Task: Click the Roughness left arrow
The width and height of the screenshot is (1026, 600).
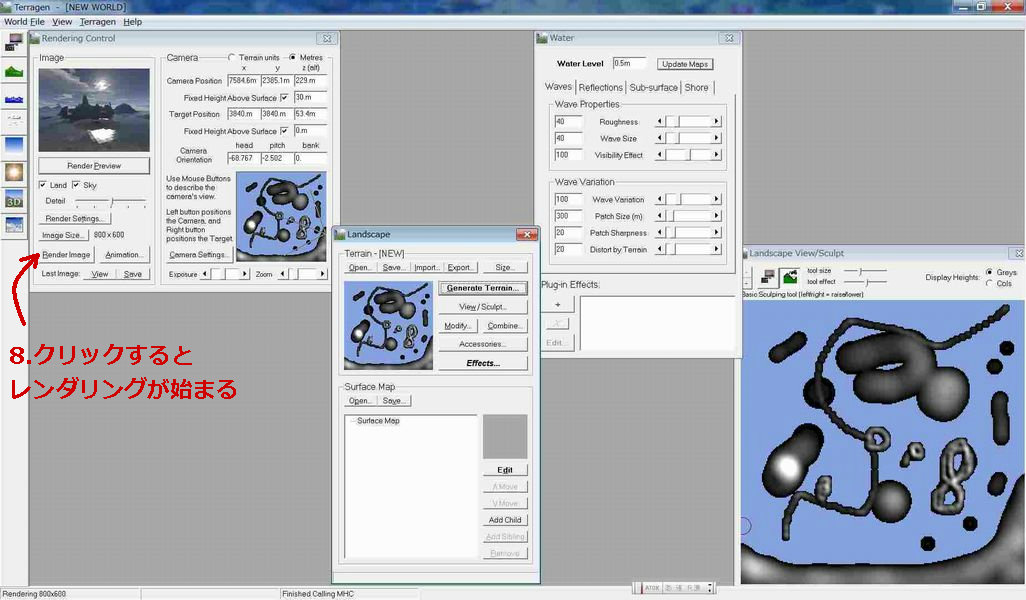Action: coord(660,121)
